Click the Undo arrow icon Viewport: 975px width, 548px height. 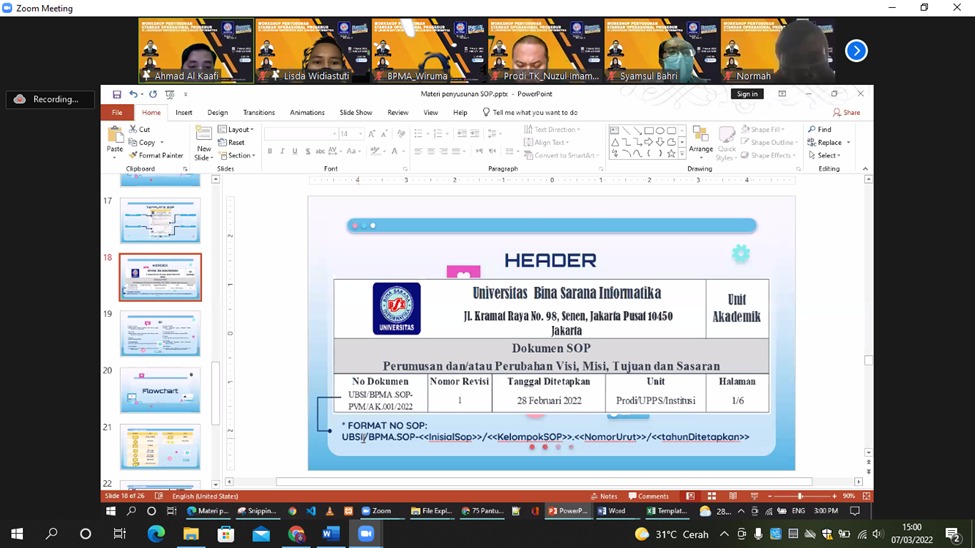133,95
